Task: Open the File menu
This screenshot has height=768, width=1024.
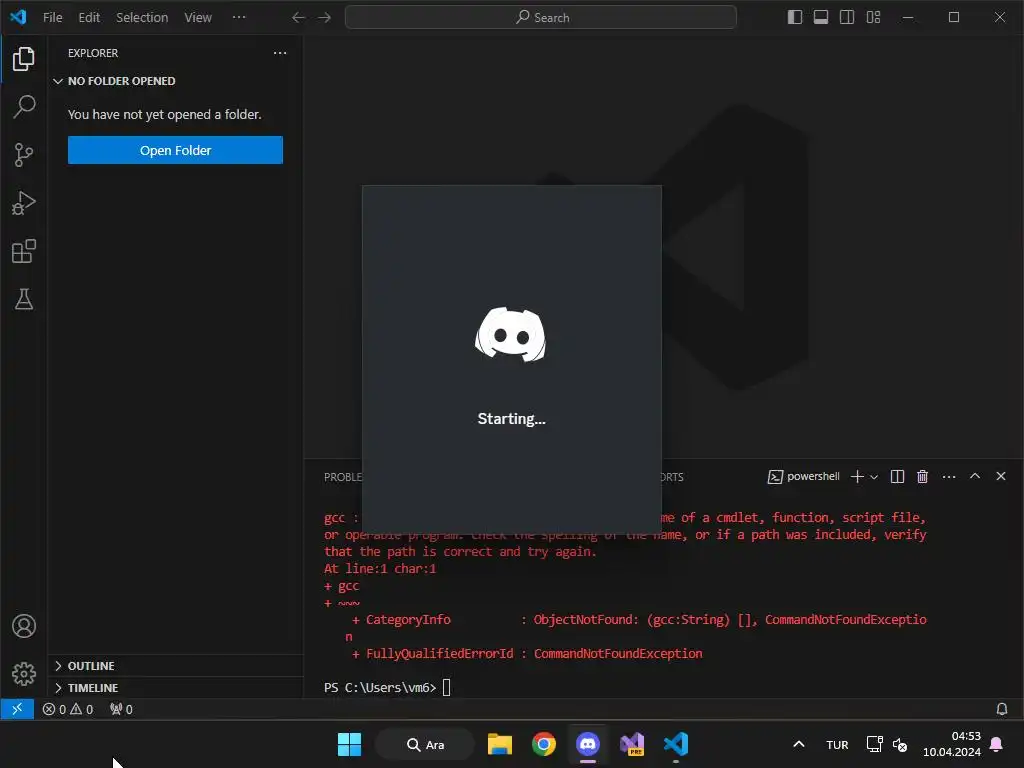Action: 52,18
